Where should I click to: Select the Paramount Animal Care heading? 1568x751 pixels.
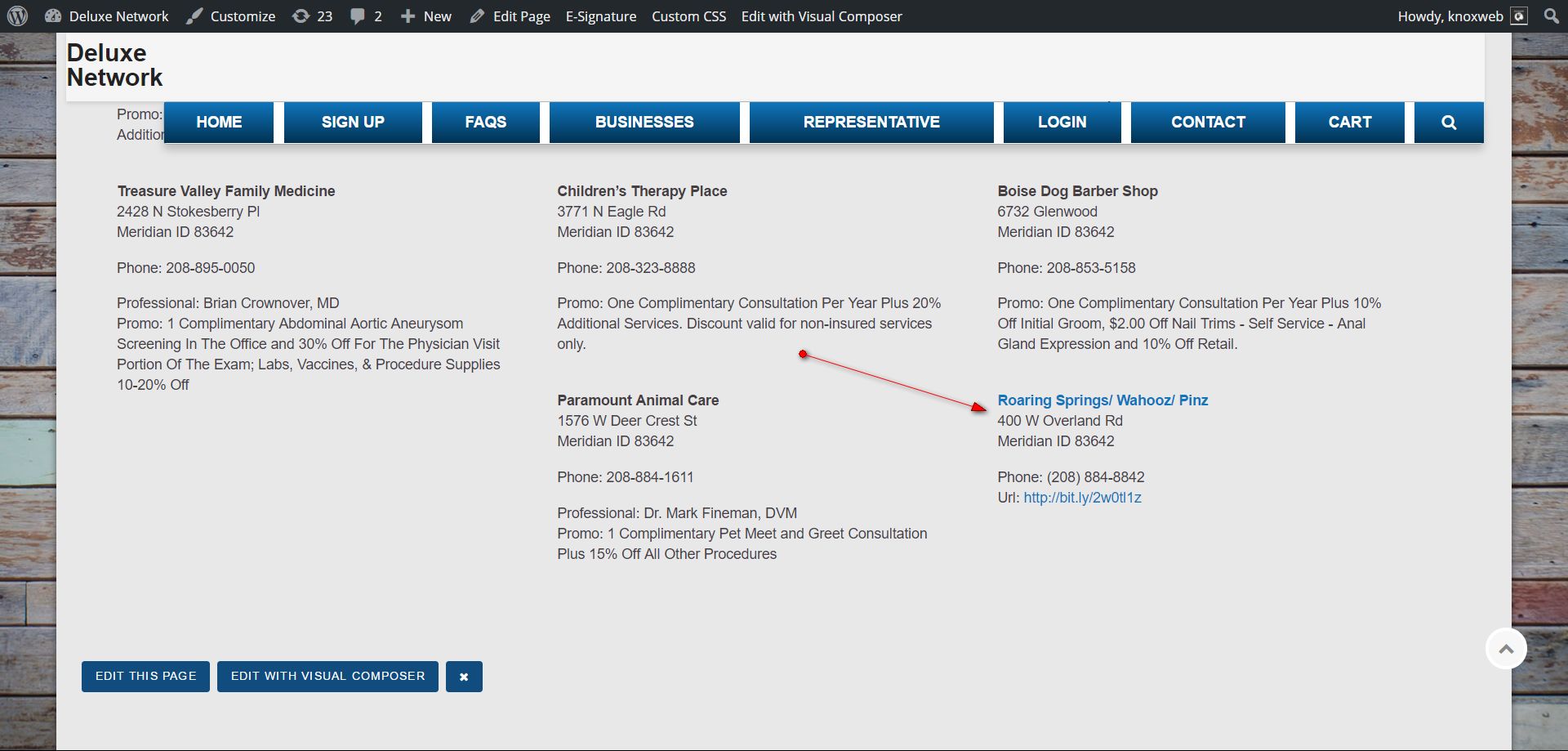(x=638, y=400)
